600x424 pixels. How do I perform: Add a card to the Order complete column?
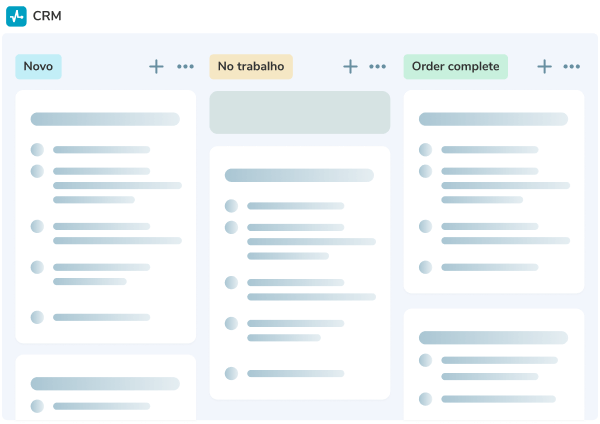(x=544, y=67)
